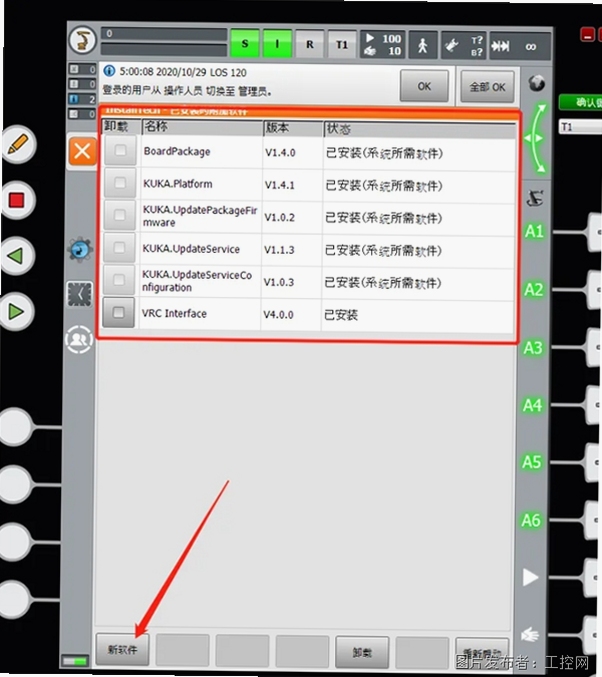Click the infinity increment indicator
Image resolution: width=602 pixels, height=677 pixels.
point(531,46)
